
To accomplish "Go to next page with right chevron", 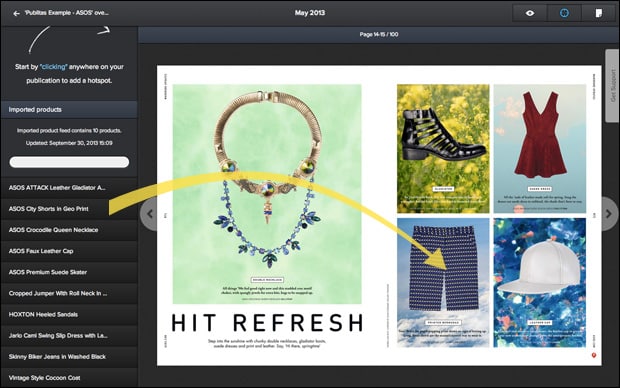I will click(x=609, y=214).
